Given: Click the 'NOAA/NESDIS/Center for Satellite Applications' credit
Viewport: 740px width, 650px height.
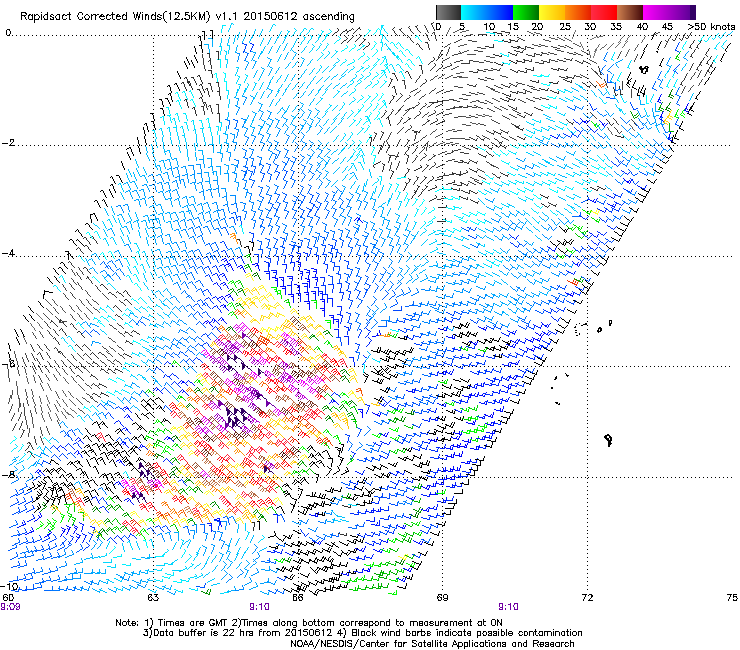Looking at the screenshot, I should [432, 644].
